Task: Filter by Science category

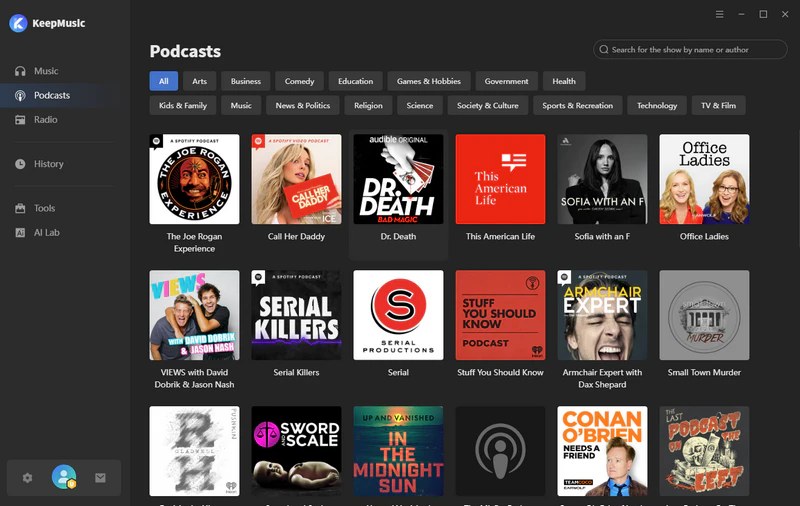Action: coord(420,106)
